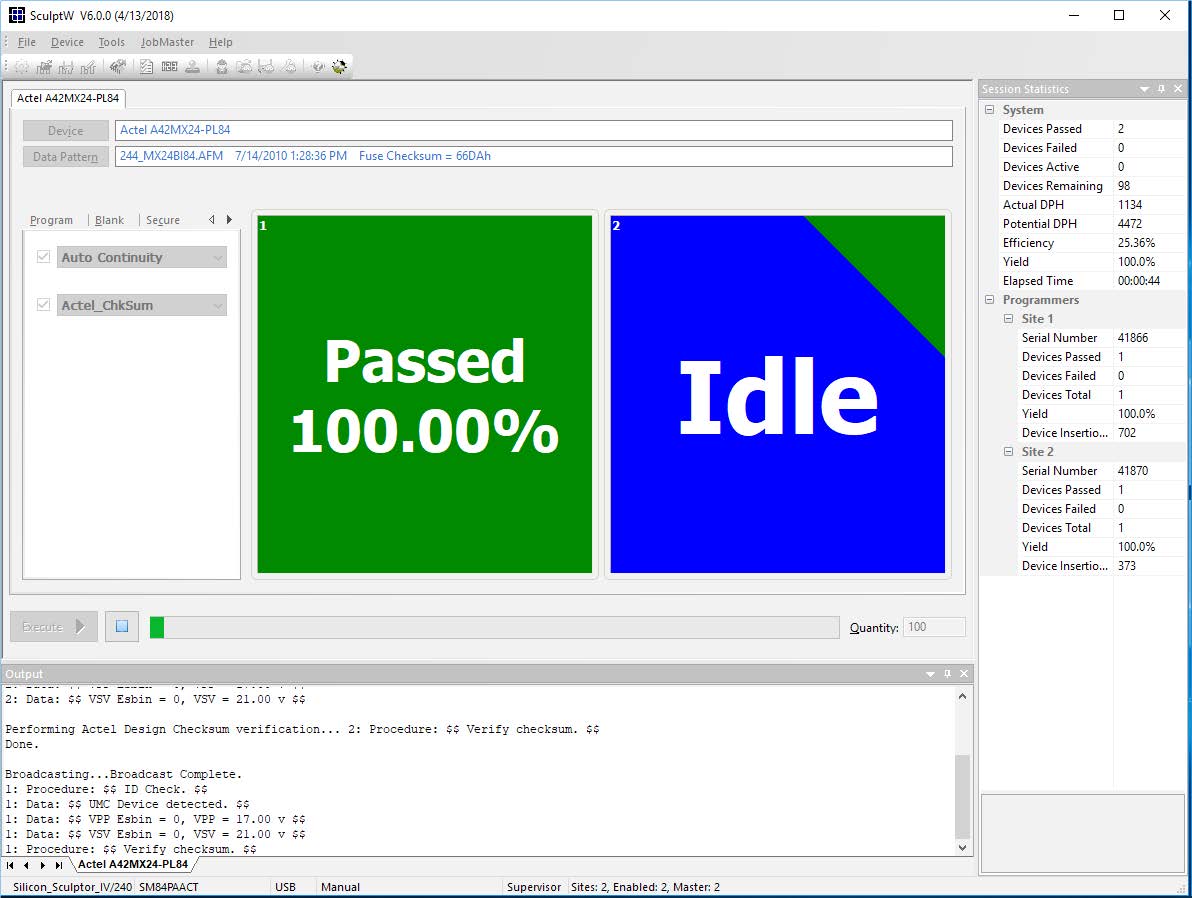Screen dimensions: 1192x898
Task: Click the job progress bar
Action: click(494, 627)
